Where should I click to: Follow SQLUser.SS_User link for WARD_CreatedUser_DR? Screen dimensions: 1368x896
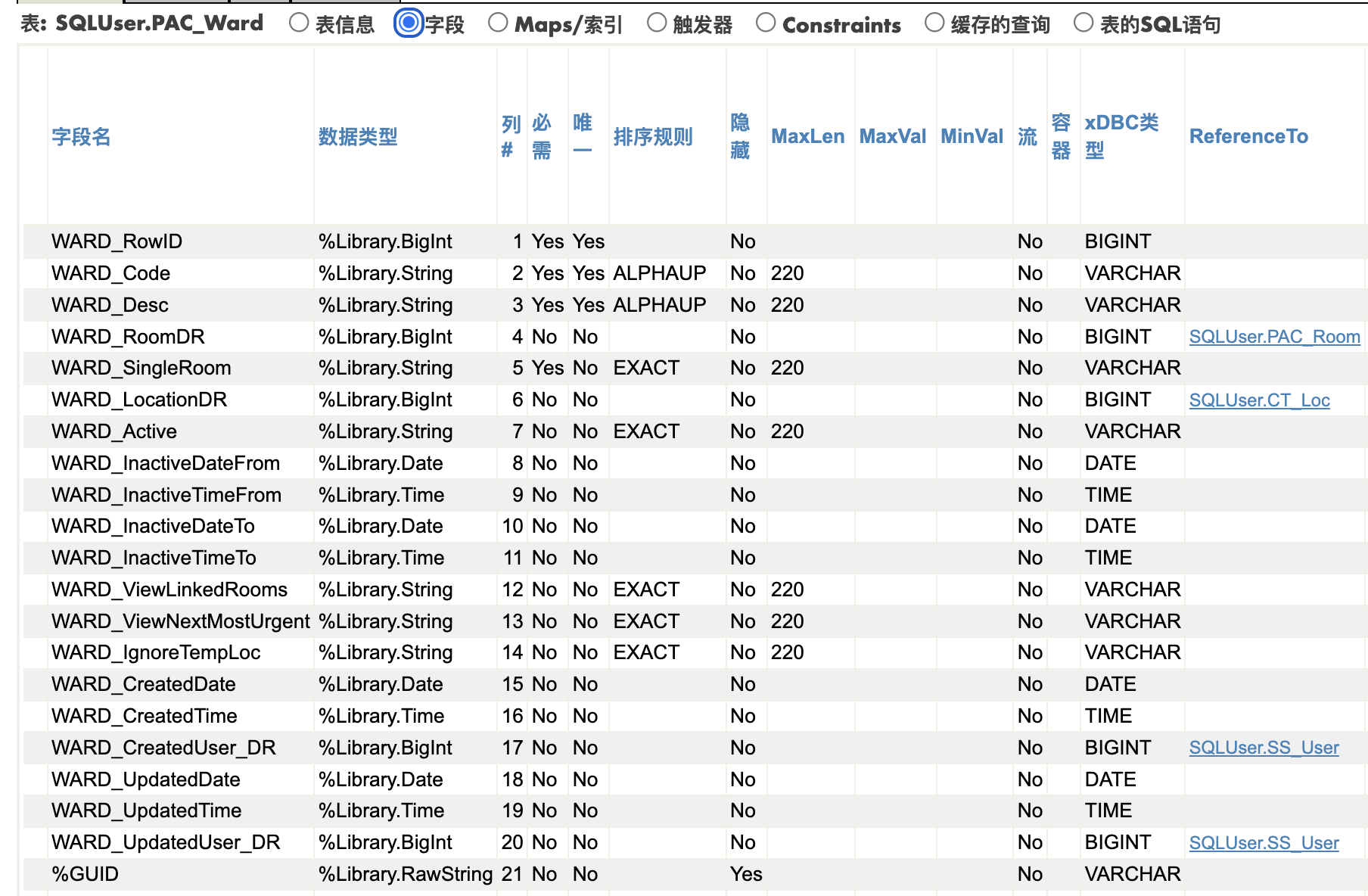pyautogui.click(x=1264, y=748)
